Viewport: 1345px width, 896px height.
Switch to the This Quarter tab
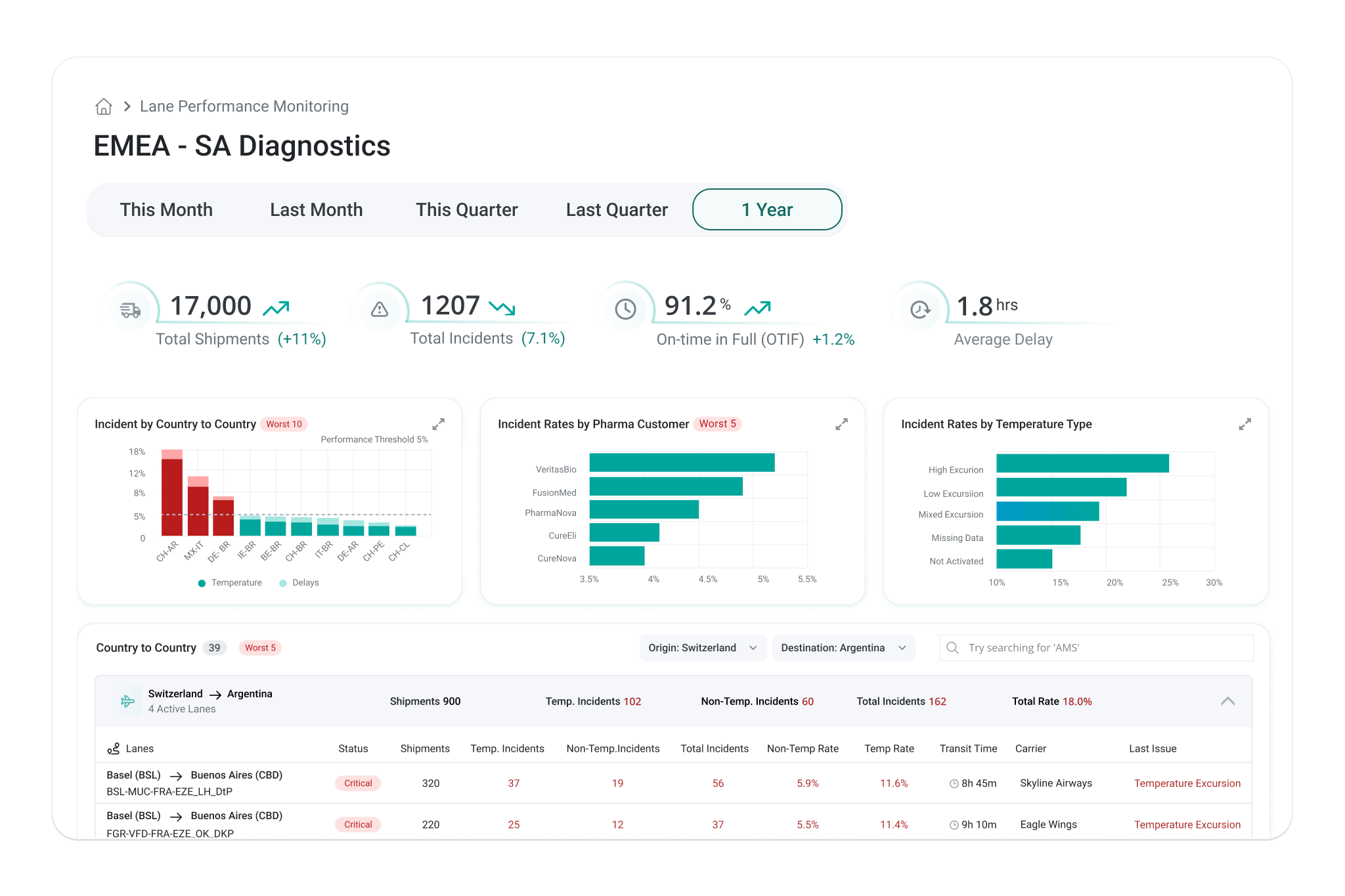tap(466, 210)
